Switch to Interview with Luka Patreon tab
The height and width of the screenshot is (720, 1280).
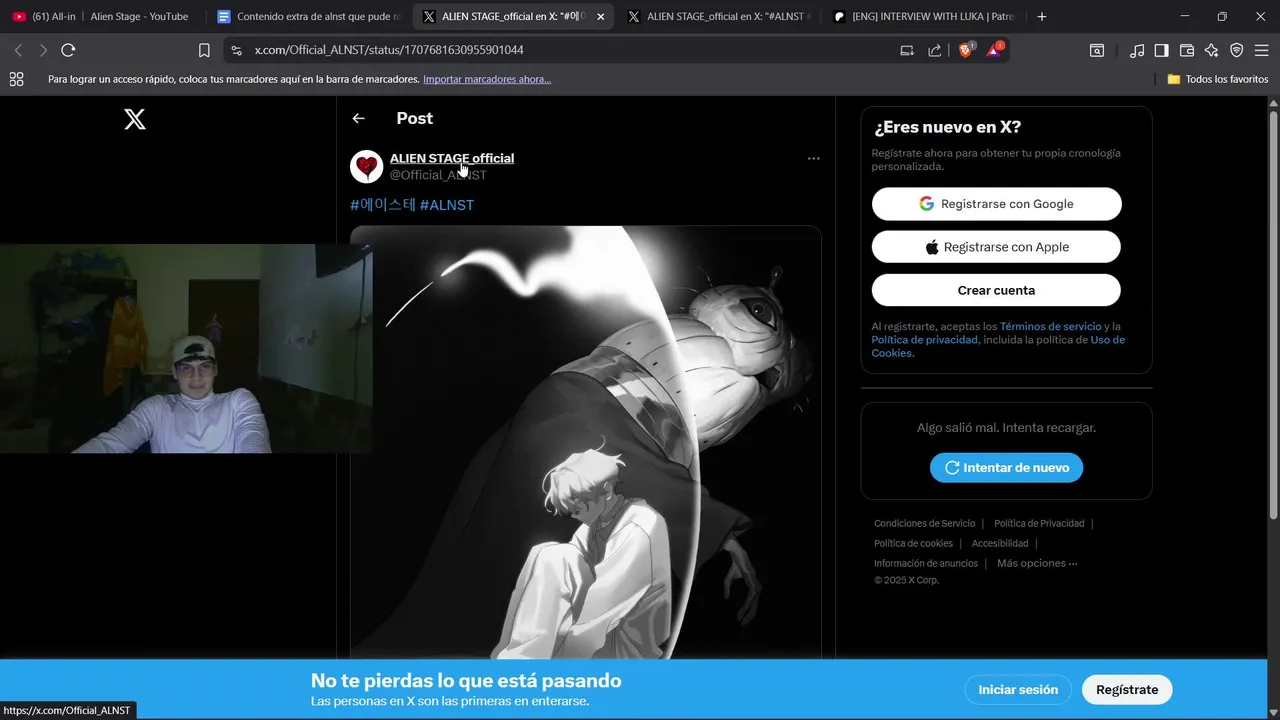click(922, 17)
